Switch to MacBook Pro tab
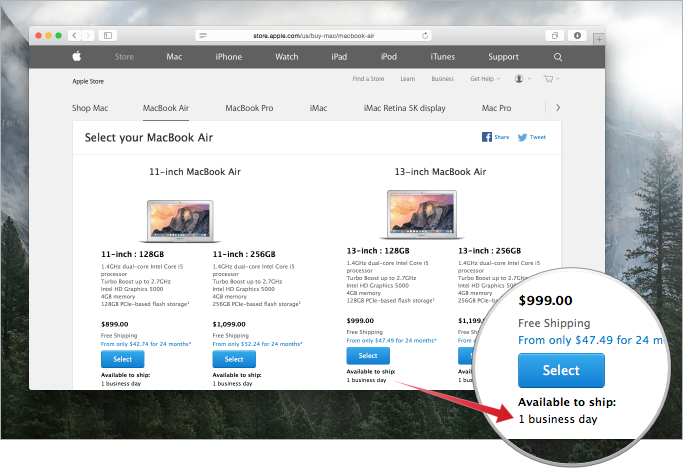Screen dimensions: 683x468 pos(249,108)
